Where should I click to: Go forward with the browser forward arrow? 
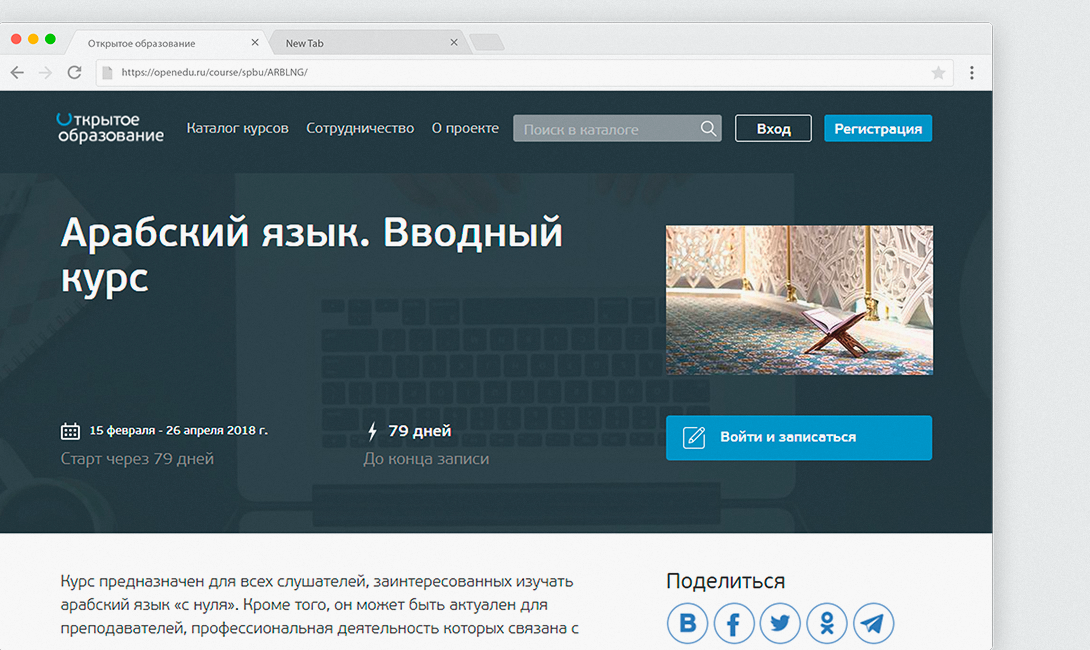point(45,72)
